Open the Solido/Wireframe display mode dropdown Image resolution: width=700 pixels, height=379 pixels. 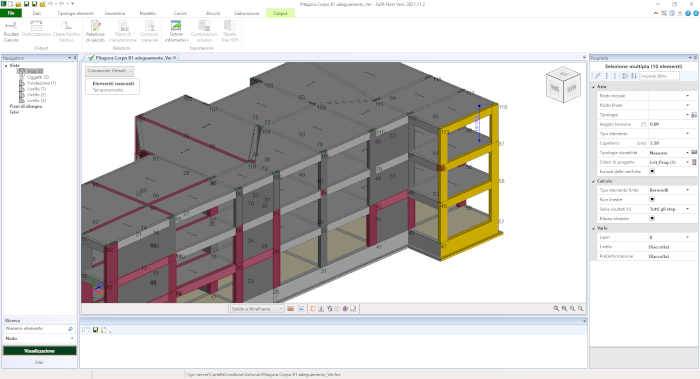pyautogui.click(x=257, y=308)
